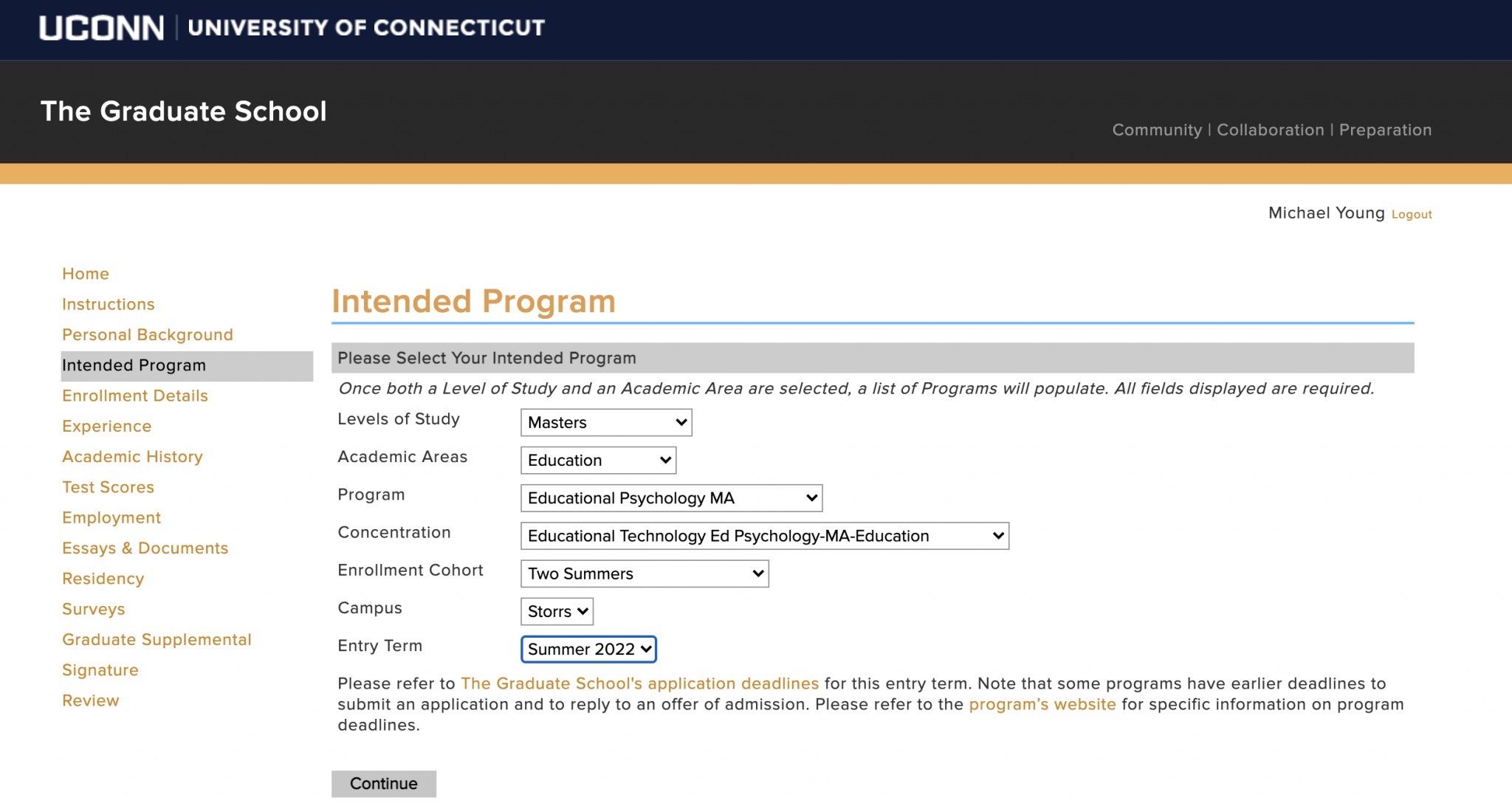Select the Review section in the sidebar
Image resolution: width=1512 pixels, height=806 pixels.
click(x=90, y=700)
